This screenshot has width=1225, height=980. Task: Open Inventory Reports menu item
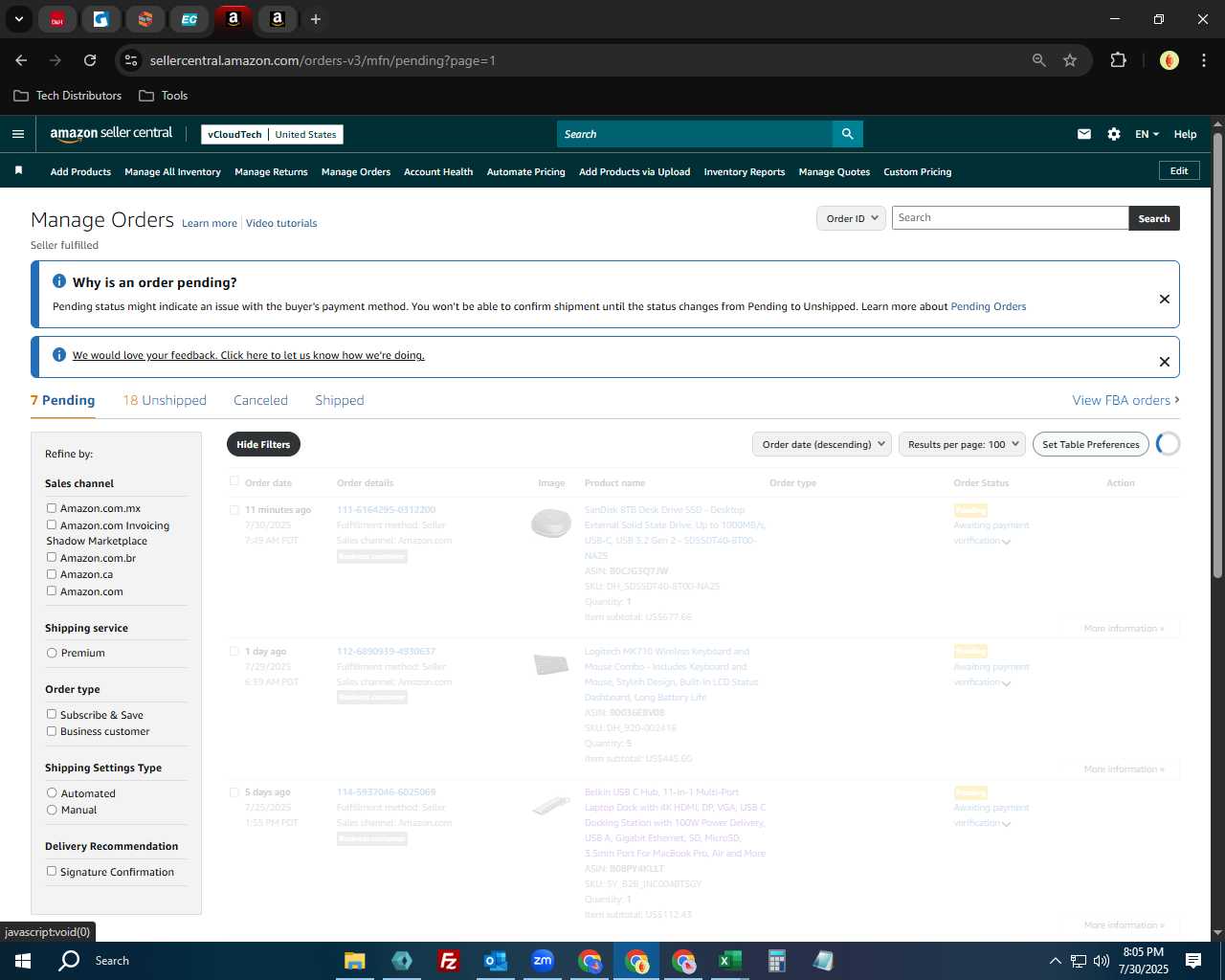coord(745,171)
